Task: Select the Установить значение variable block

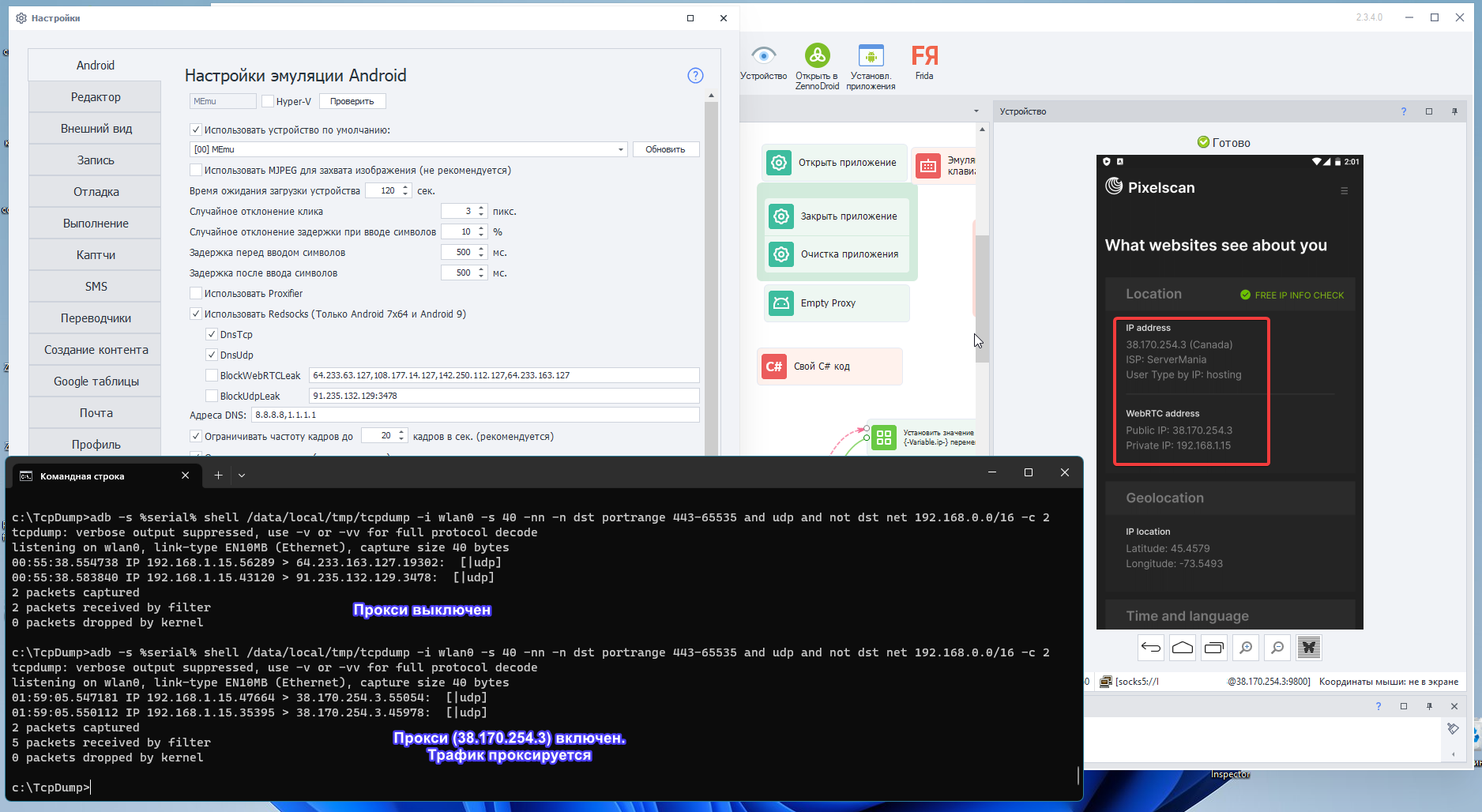Action: [x=923, y=438]
